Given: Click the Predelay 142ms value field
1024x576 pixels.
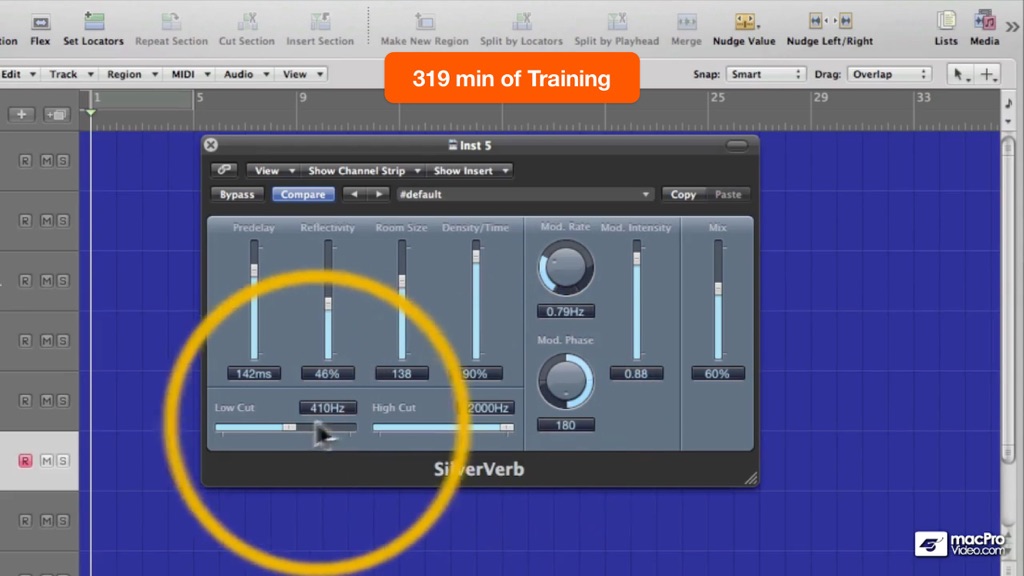Looking at the screenshot, I should 253,374.
